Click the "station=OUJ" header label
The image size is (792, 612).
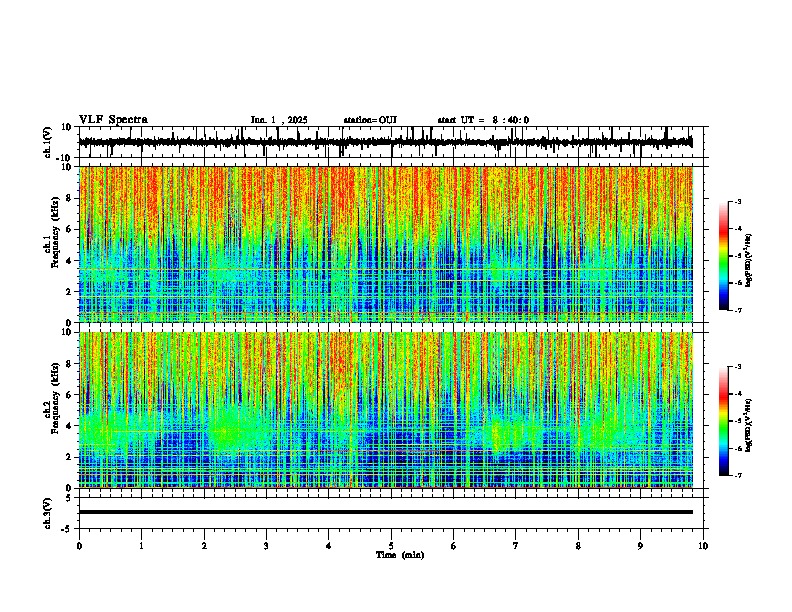coord(370,120)
